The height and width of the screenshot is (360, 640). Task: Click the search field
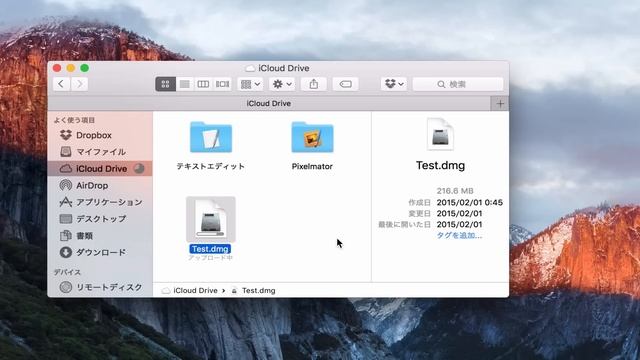click(458, 84)
